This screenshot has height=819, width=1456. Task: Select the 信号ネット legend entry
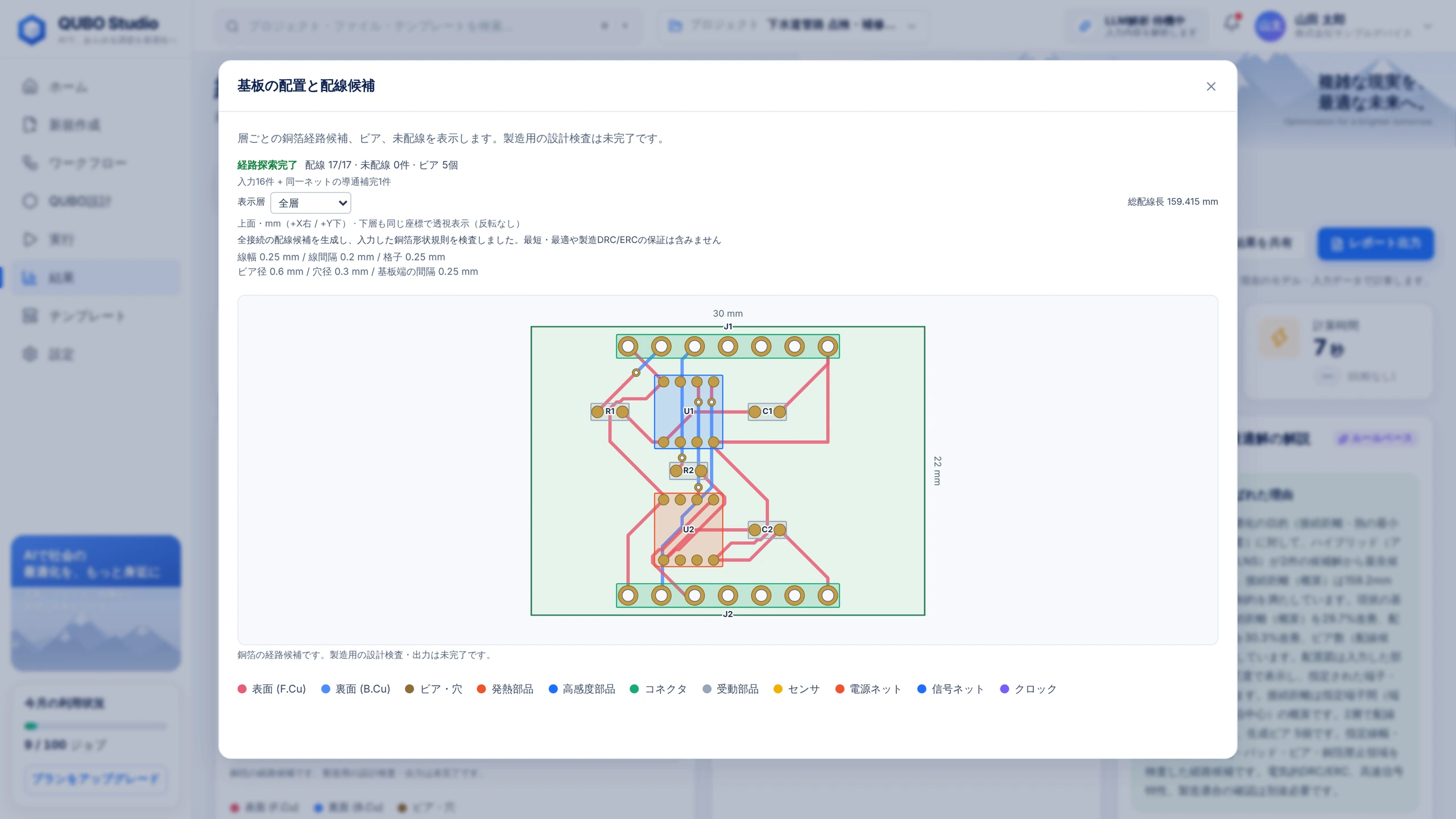[950, 689]
